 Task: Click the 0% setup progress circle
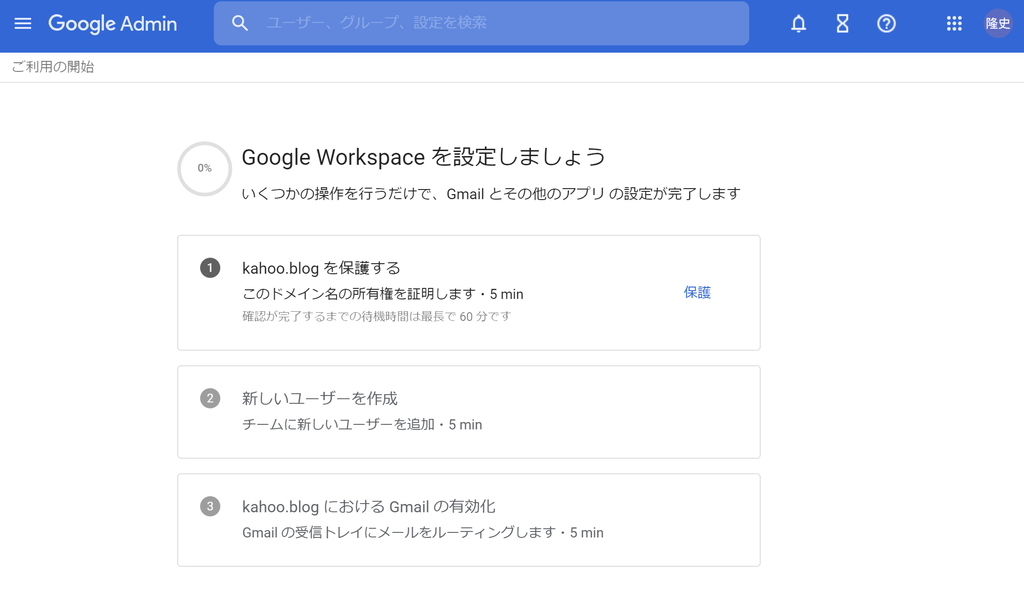click(x=204, y=168)
